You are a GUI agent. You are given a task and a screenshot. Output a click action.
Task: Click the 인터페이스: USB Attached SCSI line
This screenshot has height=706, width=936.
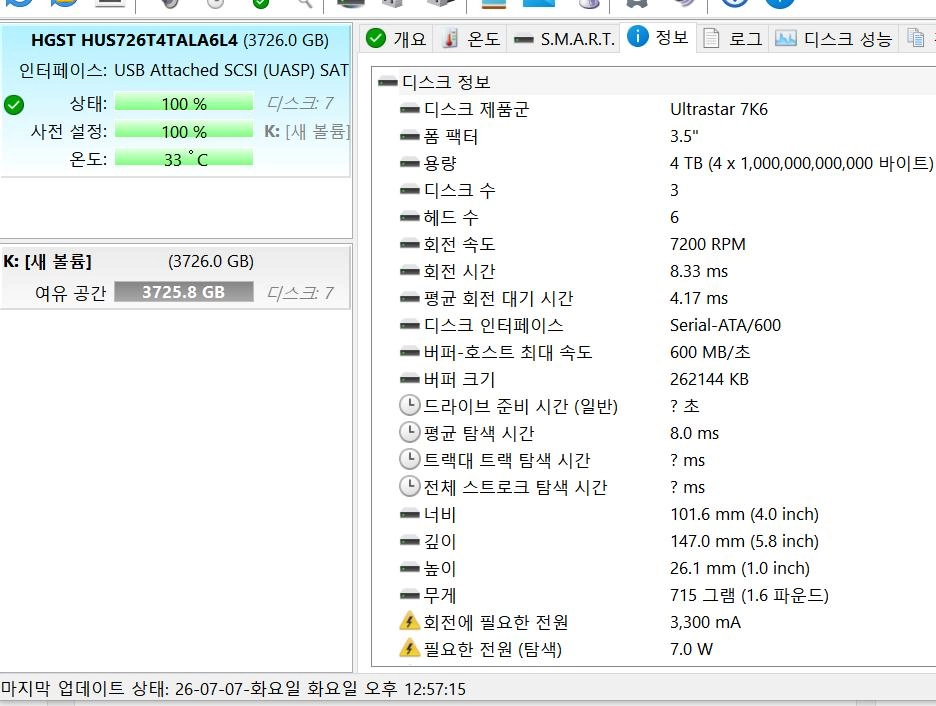click(184, 70)
